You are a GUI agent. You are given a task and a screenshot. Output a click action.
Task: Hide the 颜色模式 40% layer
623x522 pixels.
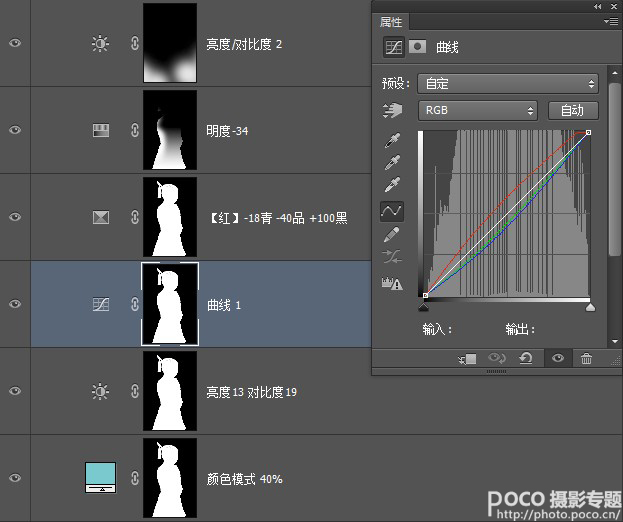15,478
